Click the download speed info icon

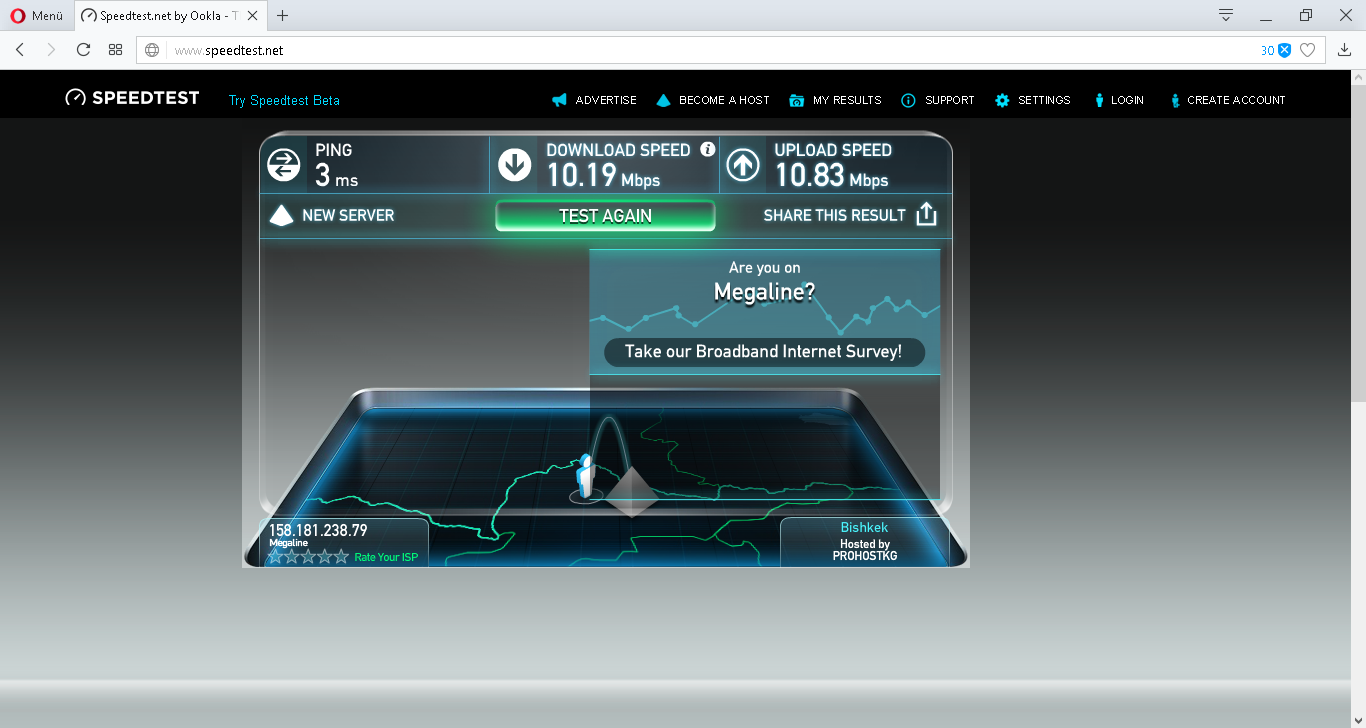[708, 149]
